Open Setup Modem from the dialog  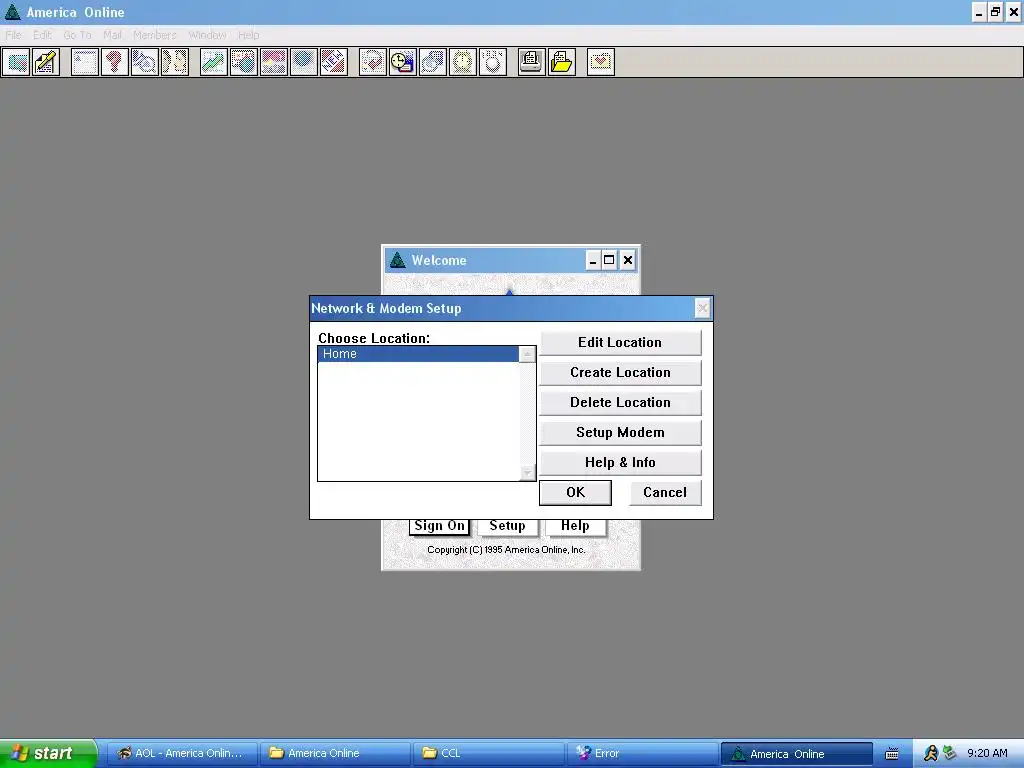coord(620,432)
